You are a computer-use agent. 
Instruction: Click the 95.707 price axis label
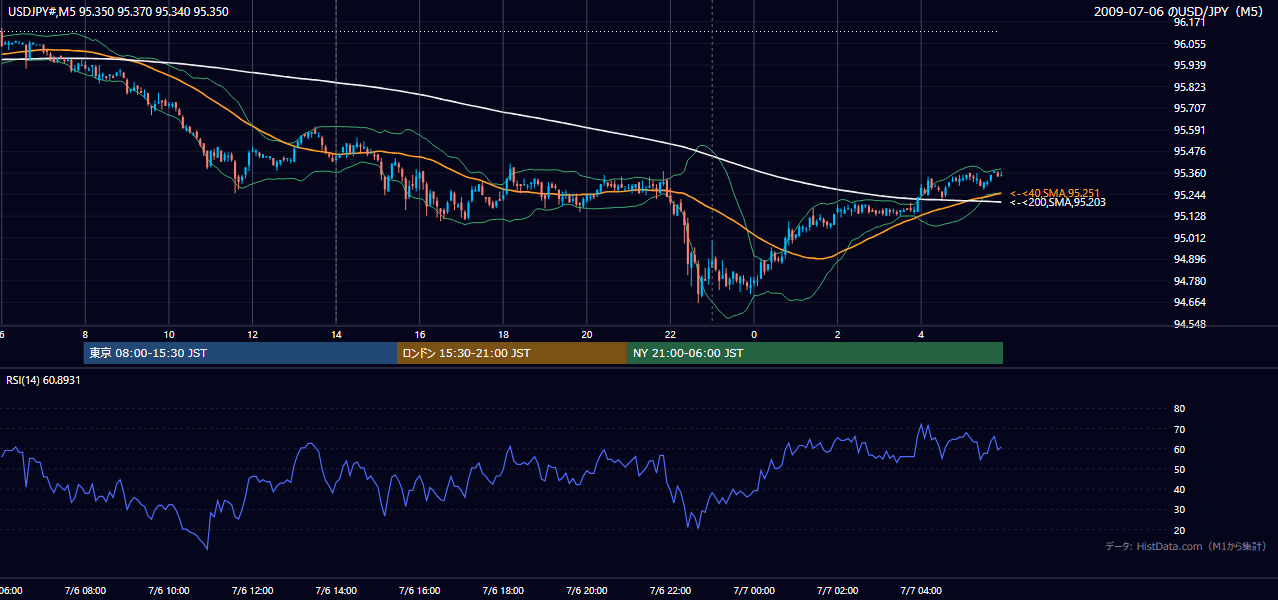[x=1189, y=108]
